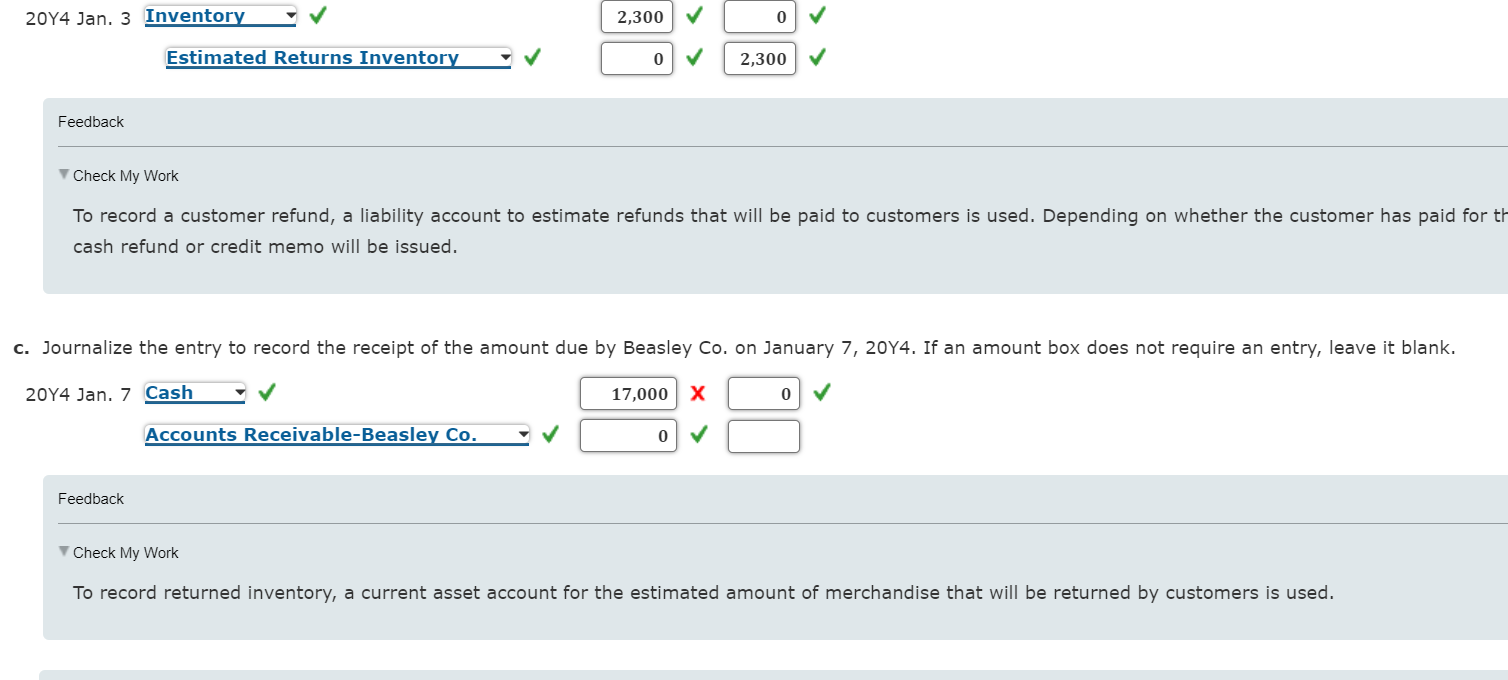Click the zero credit box in the Cash row
This screenshot has width=1508, height=680.
763,393
